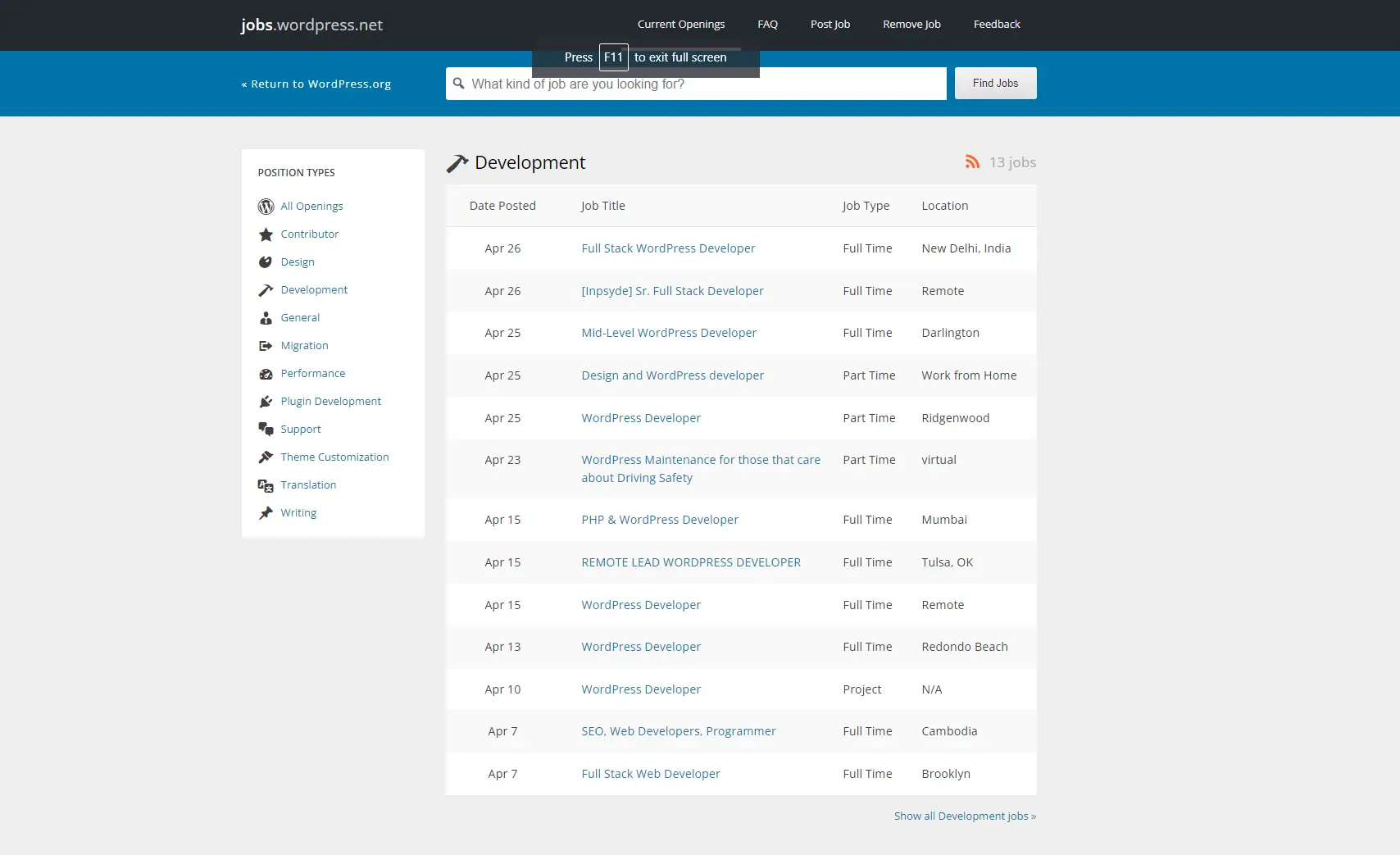This screenshot has width=1400, height=855.
Task: Click the star icon next to Contributor
Action: coord(266,234)
